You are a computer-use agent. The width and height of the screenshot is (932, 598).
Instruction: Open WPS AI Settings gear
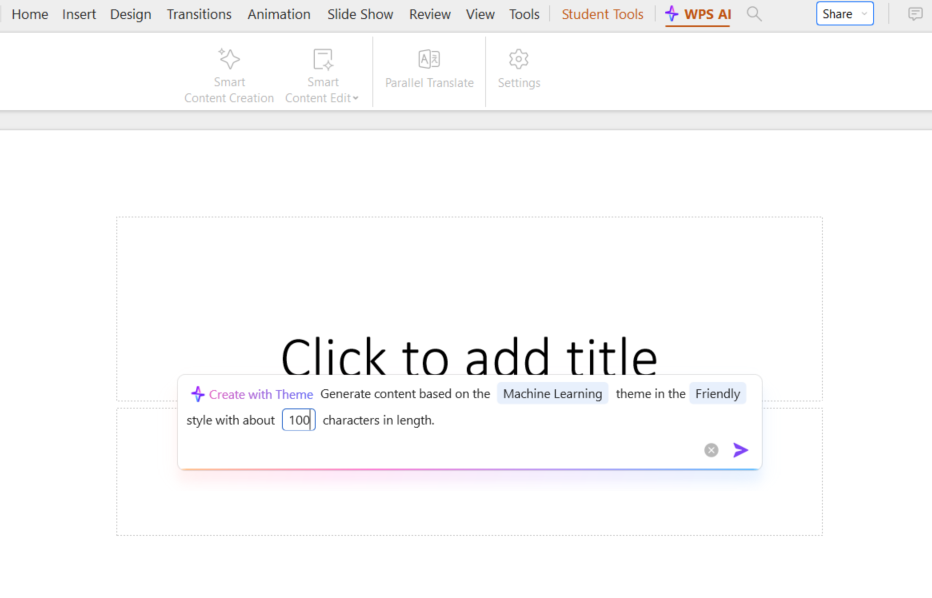tap(519, 69)
